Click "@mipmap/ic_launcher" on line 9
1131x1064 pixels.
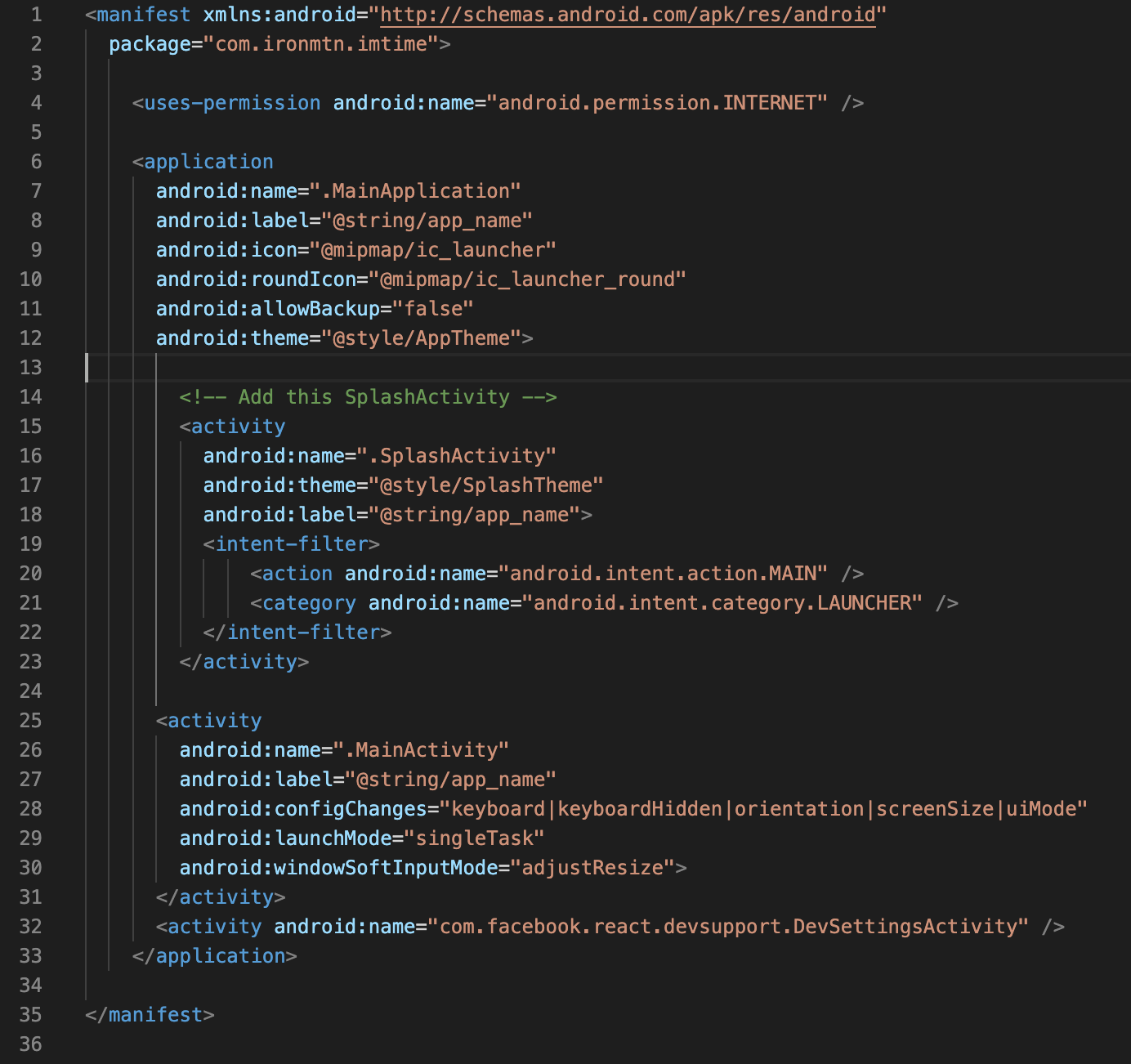tap(433, 250)
